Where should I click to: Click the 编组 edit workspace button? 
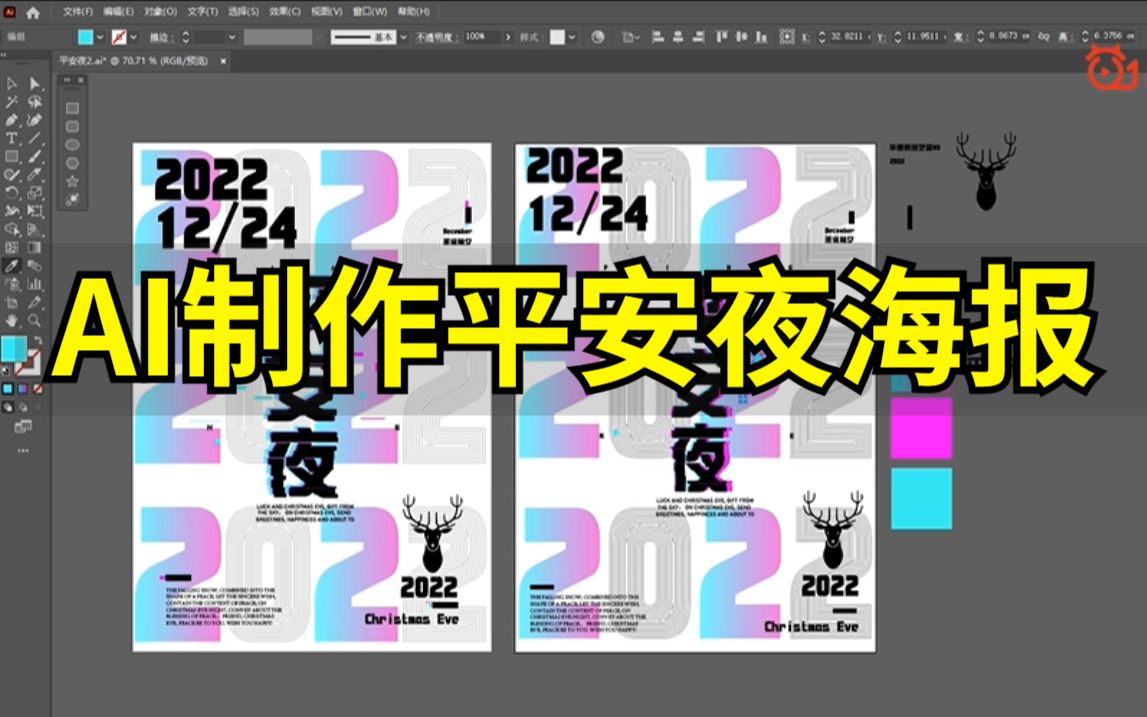16,37
